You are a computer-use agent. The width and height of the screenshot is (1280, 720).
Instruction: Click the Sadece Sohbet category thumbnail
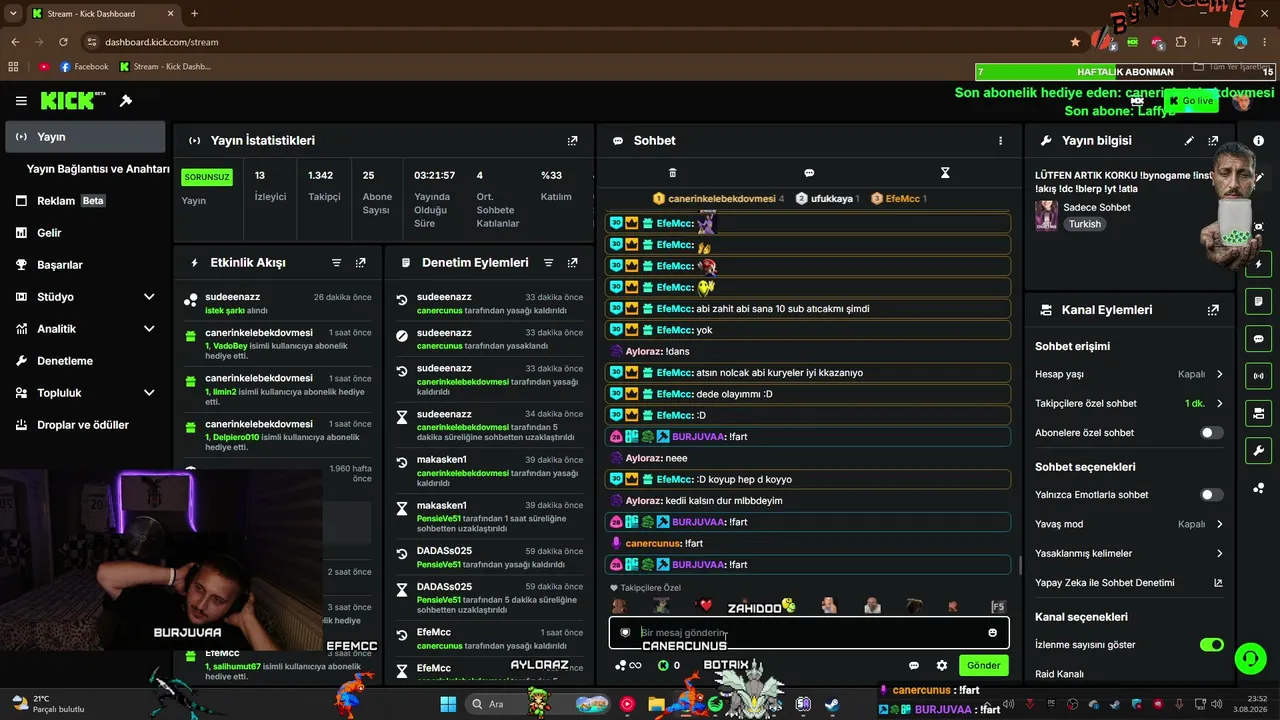pyautogui.click(x=1047, y=216)
